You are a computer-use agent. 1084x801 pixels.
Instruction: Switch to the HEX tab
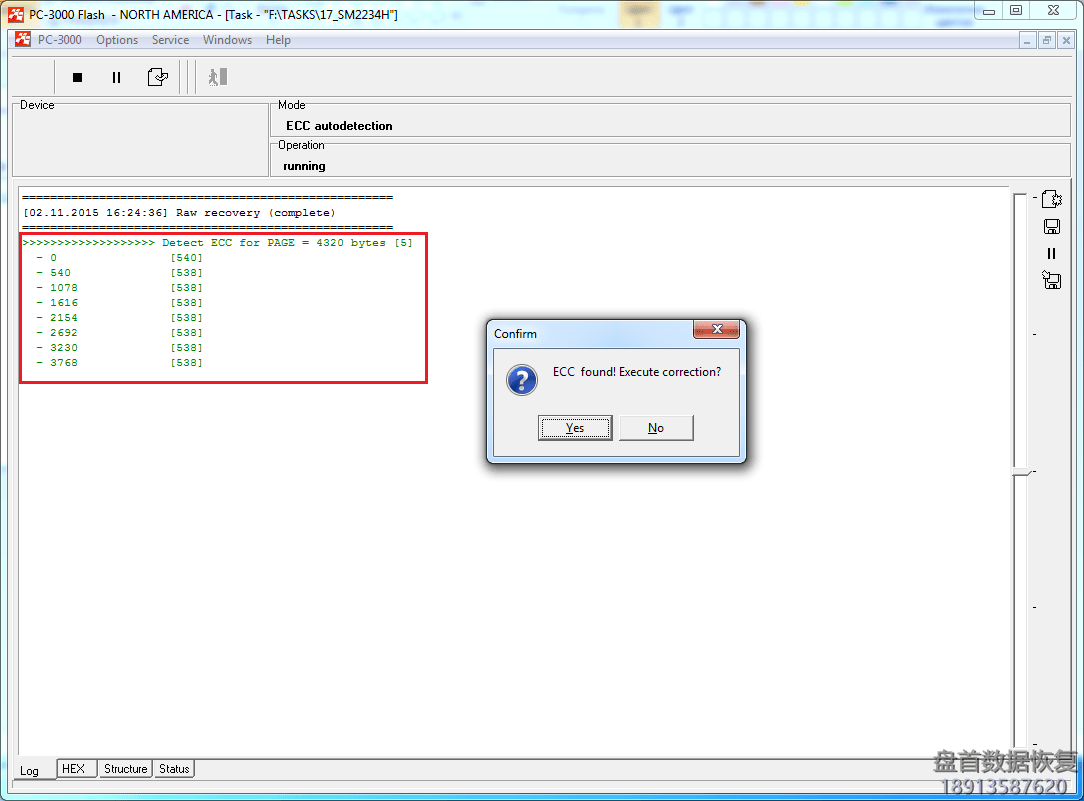click(74, 769)
